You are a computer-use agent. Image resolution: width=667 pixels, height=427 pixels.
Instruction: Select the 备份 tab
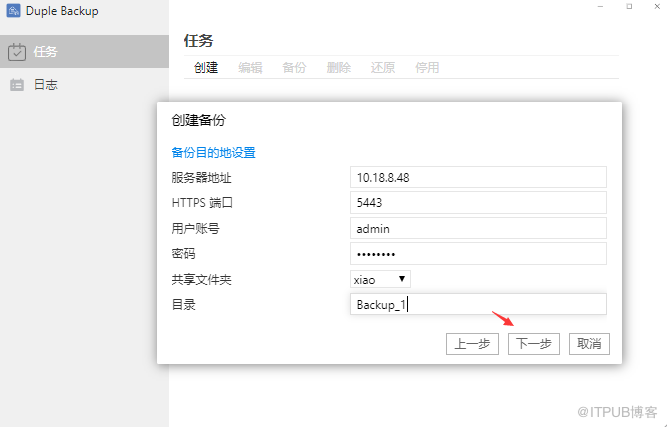coord(294,68)
